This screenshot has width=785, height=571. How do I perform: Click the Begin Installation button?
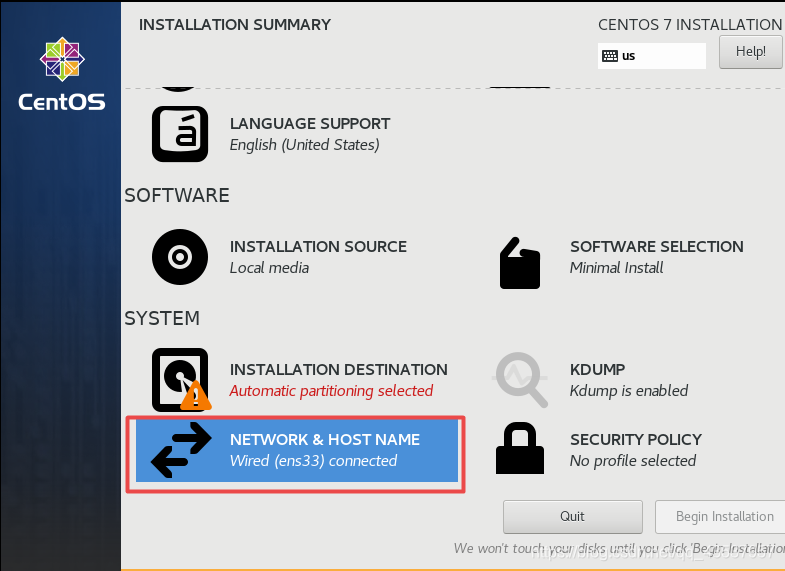[720, 516]
